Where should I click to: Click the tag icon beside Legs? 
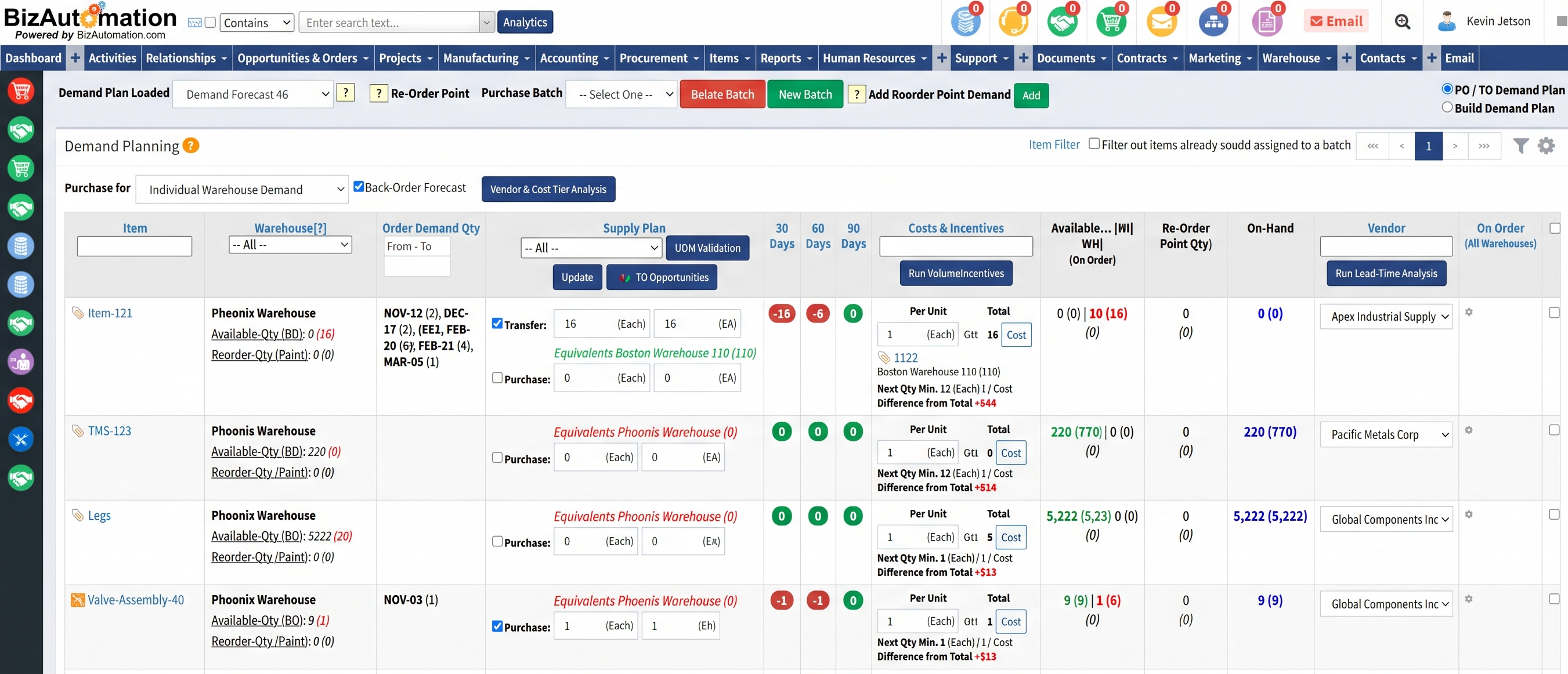[78, 515]
